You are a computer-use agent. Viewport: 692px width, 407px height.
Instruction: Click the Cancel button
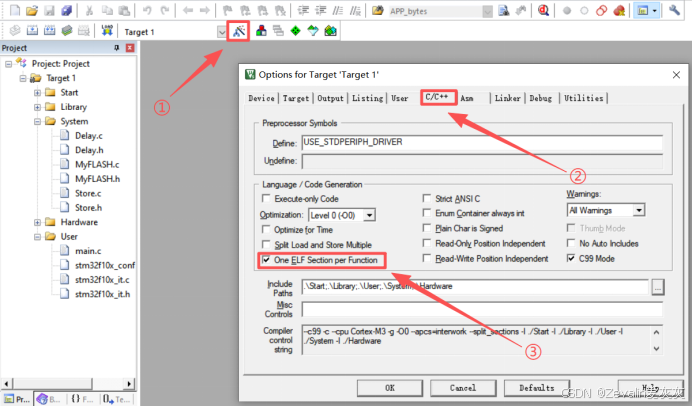pyautogui.click(x=463, y=388)
